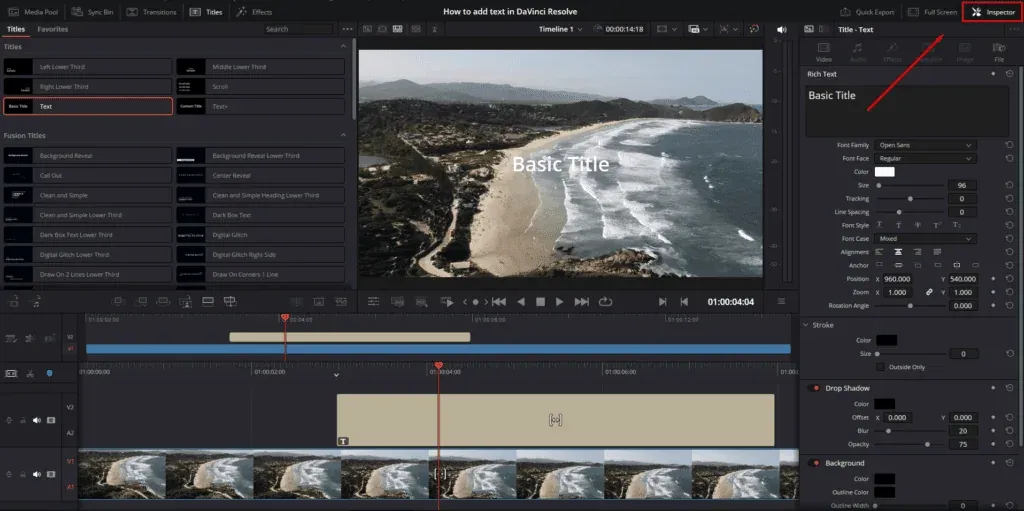This screenshot has width=1024, height=511.
Task: Open the Transitions tab
Action: click(152, 12)
